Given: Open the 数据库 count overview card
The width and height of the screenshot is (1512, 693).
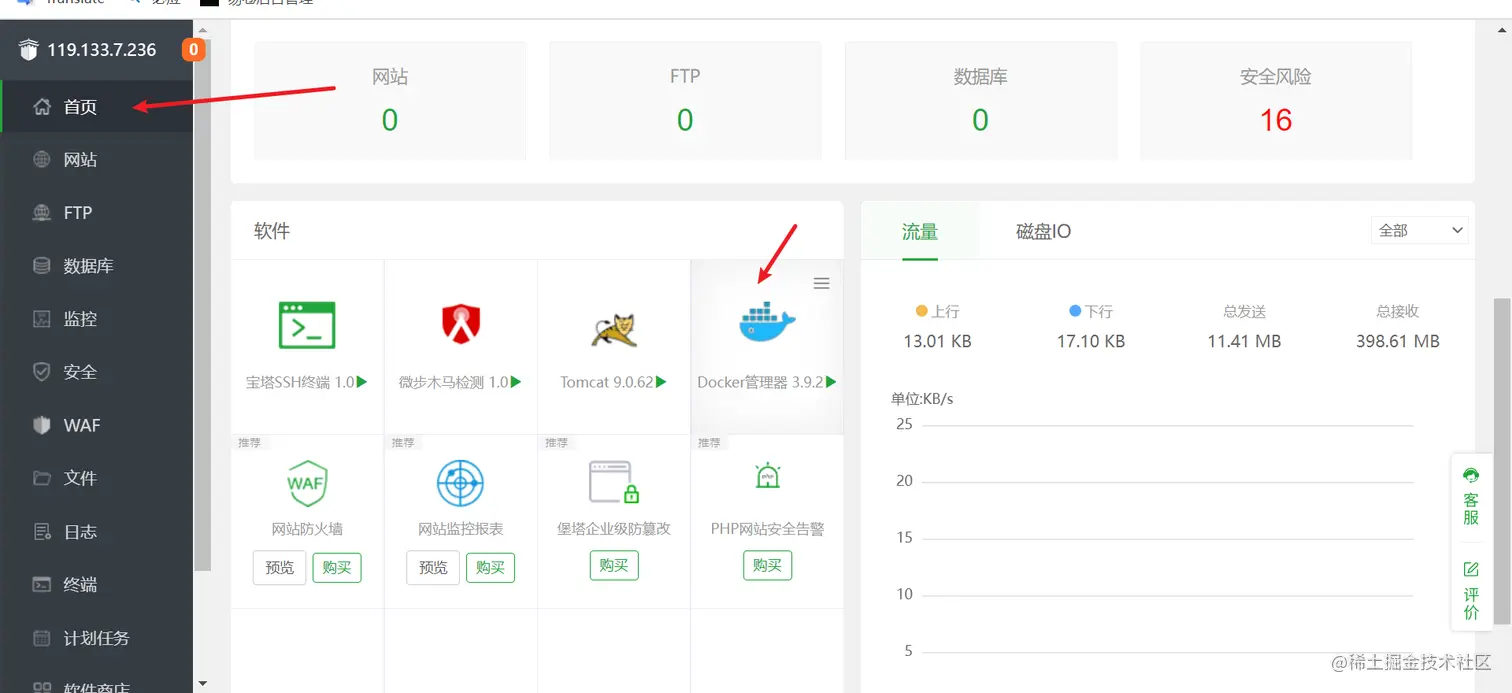Looking at the screenshot, I should (980, 101).
